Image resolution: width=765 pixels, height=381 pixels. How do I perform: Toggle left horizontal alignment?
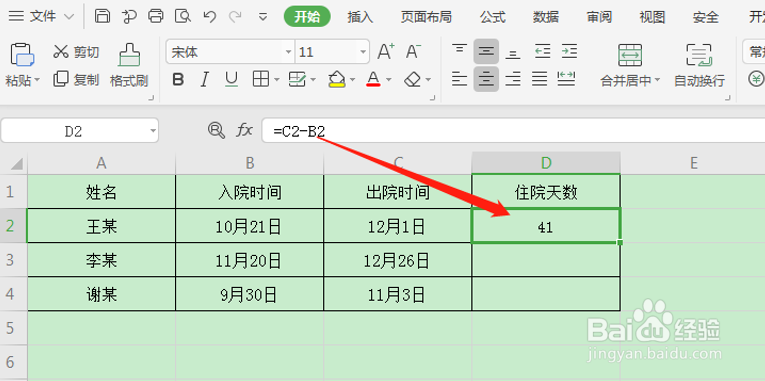pyautogui.click(x=459, y=79)
